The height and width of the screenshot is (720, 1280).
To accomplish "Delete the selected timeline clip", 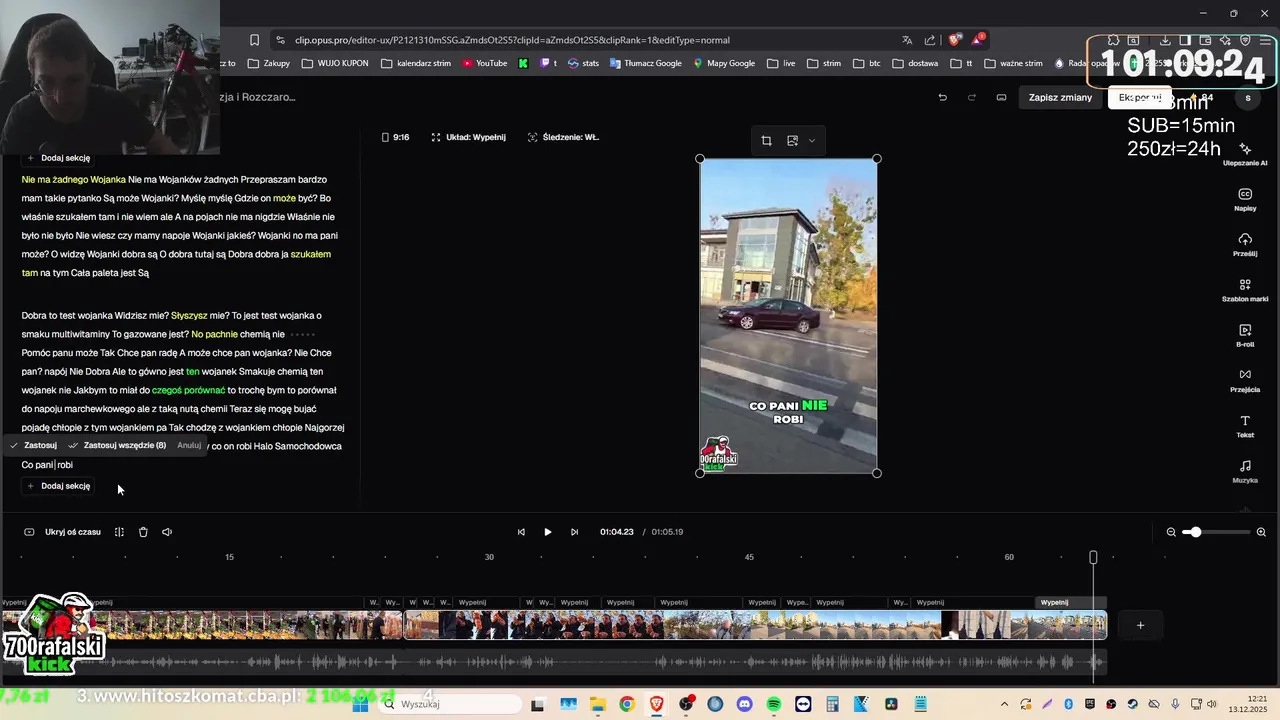I will coord(143,532).
